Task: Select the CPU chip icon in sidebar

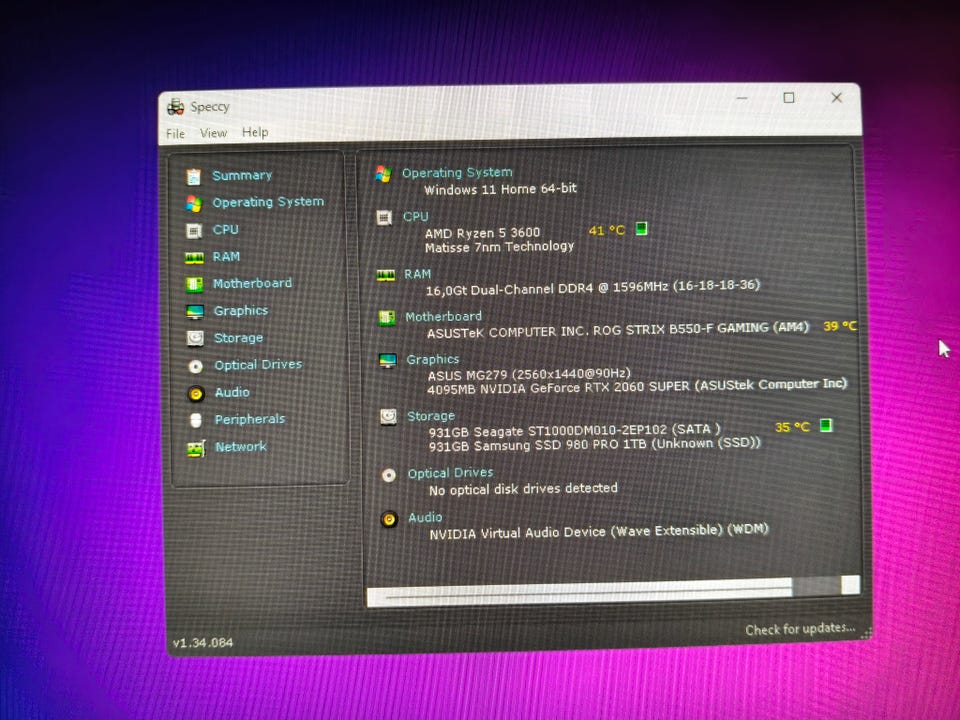Action: point(194,231)
